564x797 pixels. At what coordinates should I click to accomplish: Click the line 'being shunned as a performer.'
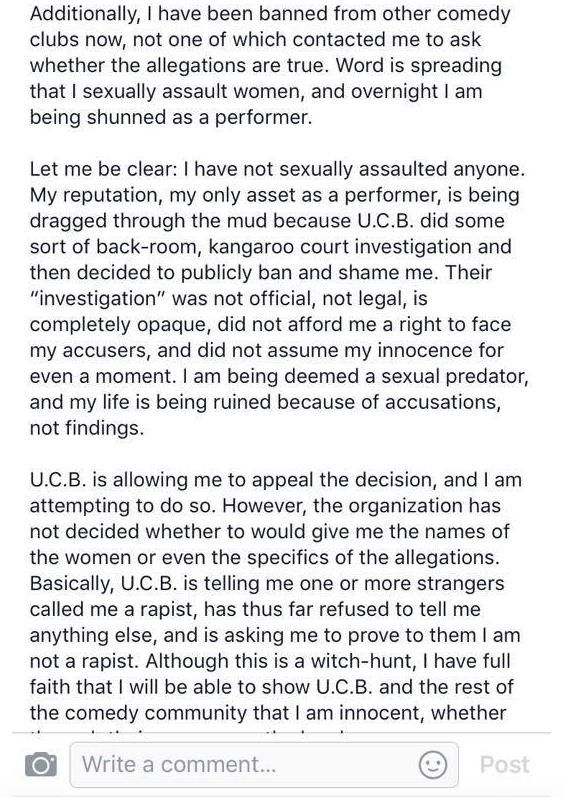(x=171, y=117)
